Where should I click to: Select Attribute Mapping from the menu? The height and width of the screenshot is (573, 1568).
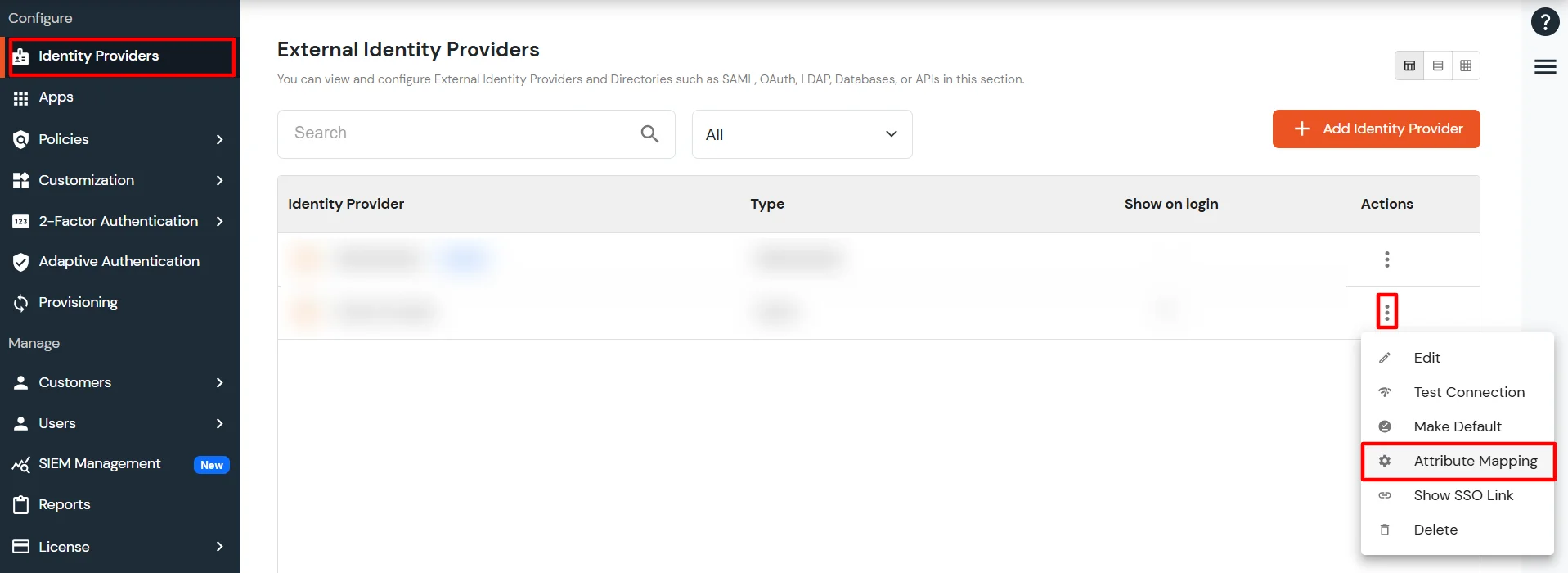1475,460
